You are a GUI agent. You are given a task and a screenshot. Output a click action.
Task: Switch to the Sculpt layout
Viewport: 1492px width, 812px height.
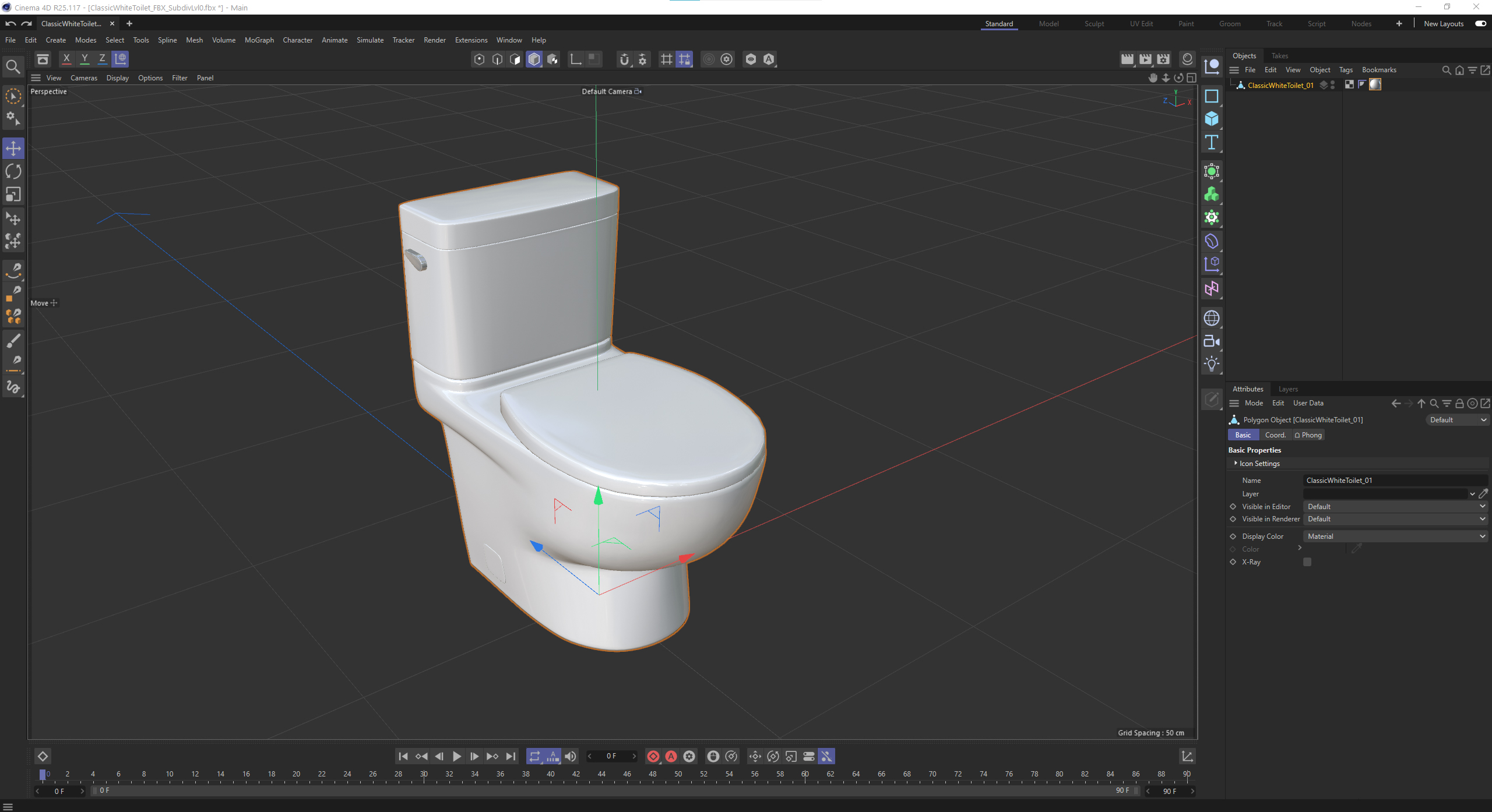[1094, 24]
